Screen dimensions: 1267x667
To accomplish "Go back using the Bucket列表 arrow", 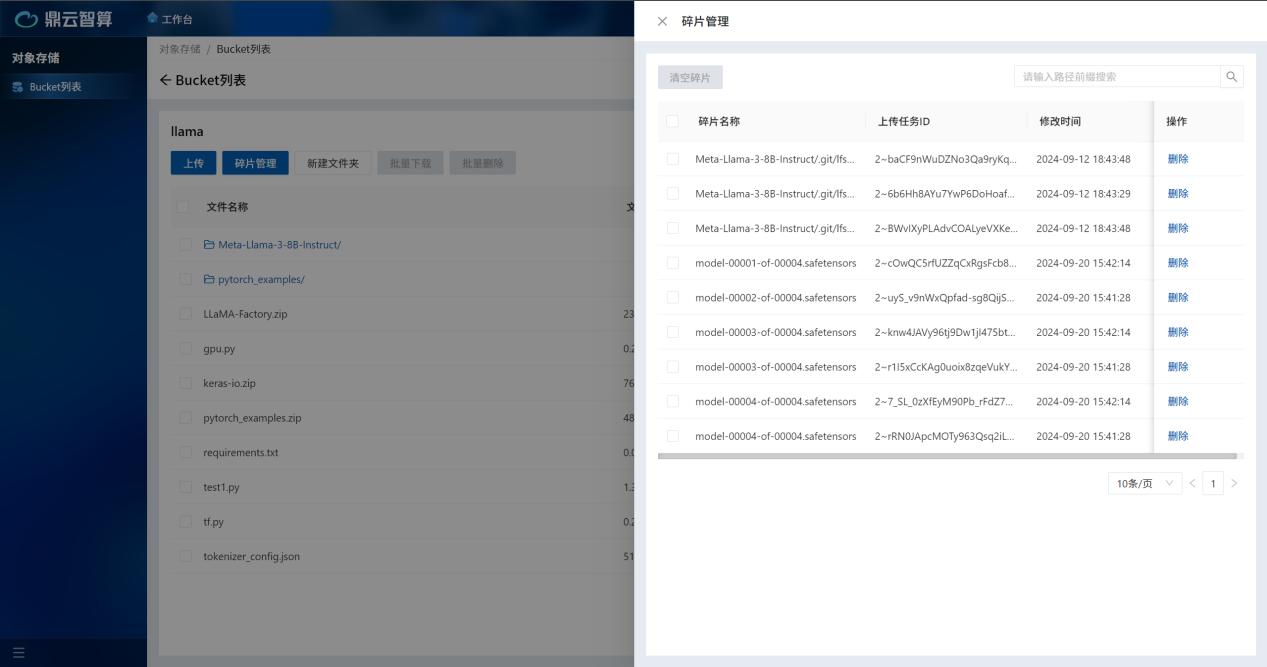I will point(166,80).
